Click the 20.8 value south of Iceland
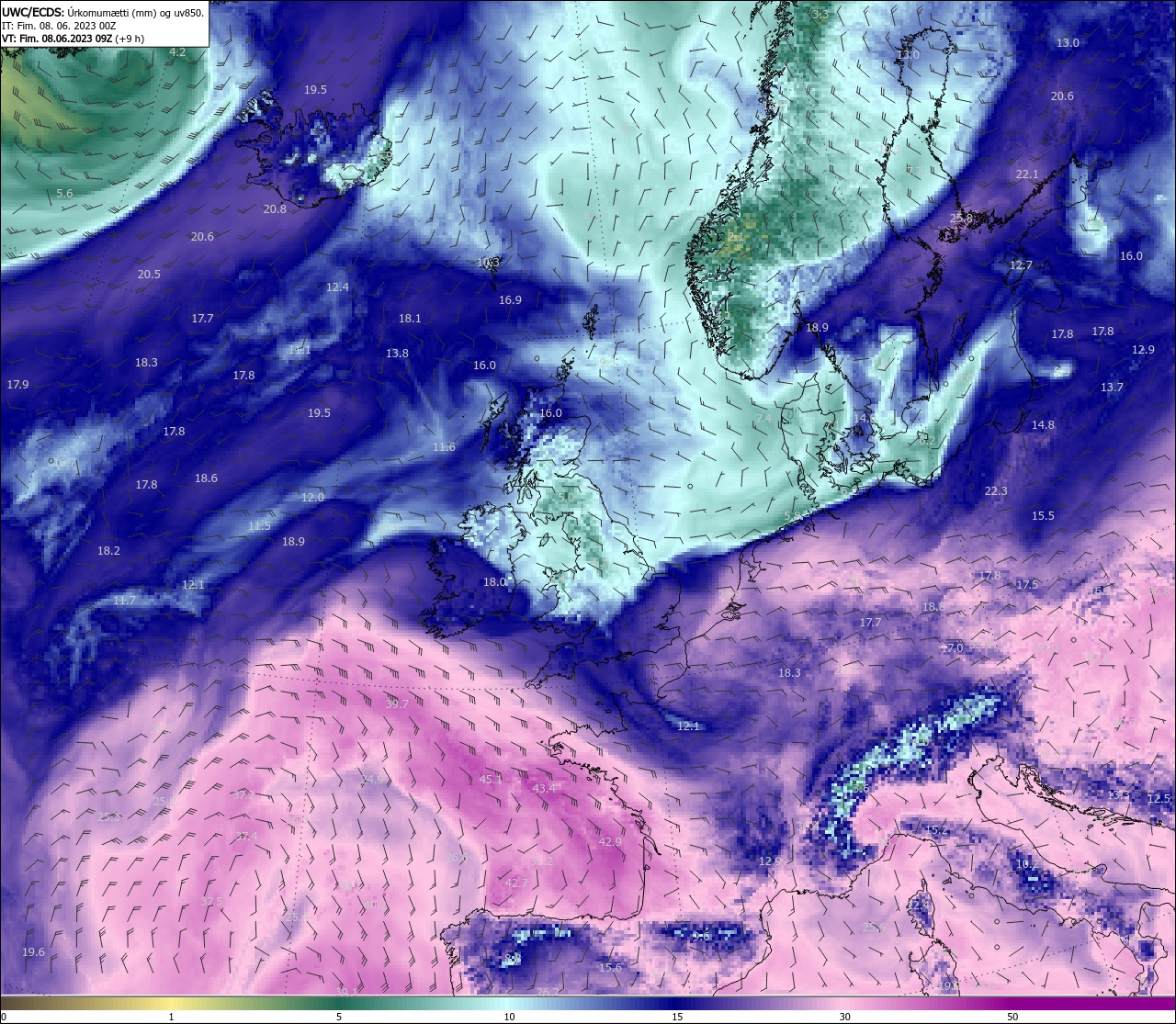 tap(275, 208)
